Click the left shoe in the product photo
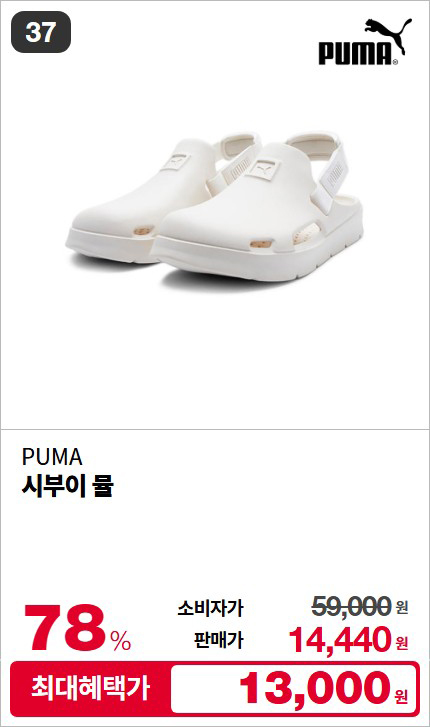 pyautogui.click(x=139, y=204)
